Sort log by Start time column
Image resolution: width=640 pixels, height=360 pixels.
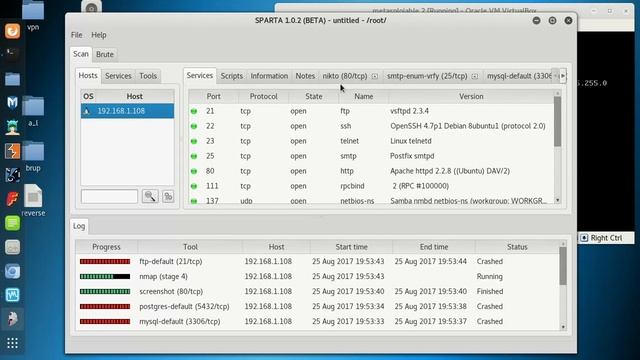351,247
